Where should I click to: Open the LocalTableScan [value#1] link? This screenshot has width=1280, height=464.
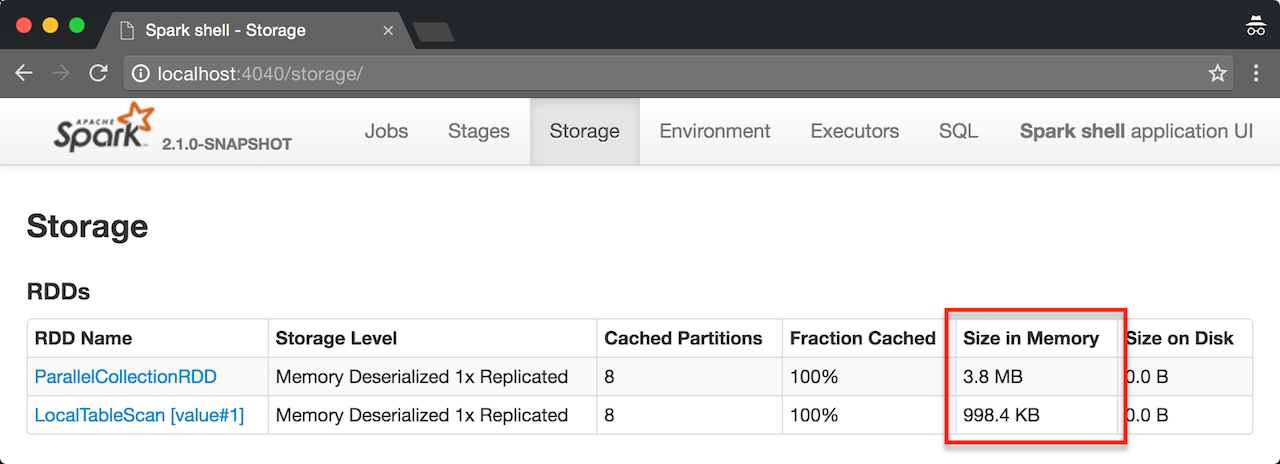(139, 414)
